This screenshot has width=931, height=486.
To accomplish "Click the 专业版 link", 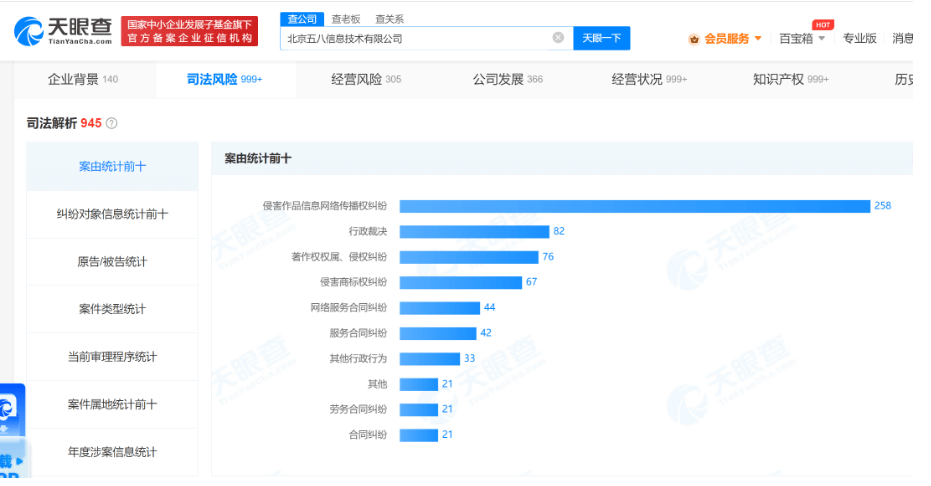I will 860,39.
